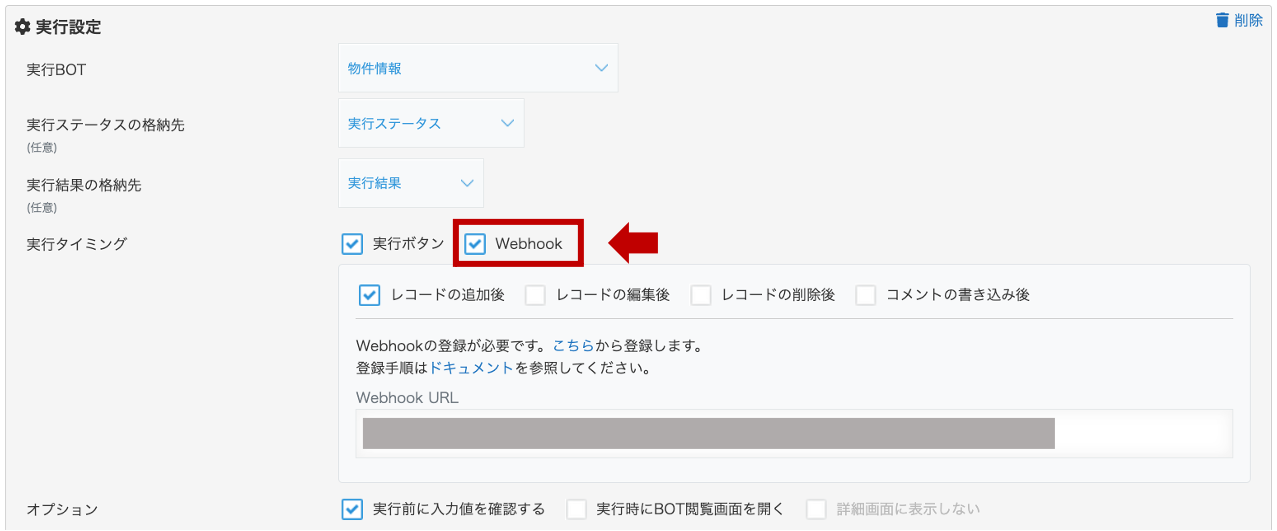This screenshot has width=1277, height=531.
Task: Check the コメントの書き込み後 checkbox
Action: coord(866,295)
